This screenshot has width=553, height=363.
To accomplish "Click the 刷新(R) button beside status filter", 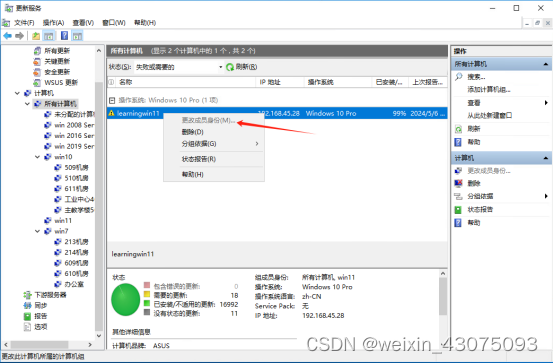I will point(242,67).
